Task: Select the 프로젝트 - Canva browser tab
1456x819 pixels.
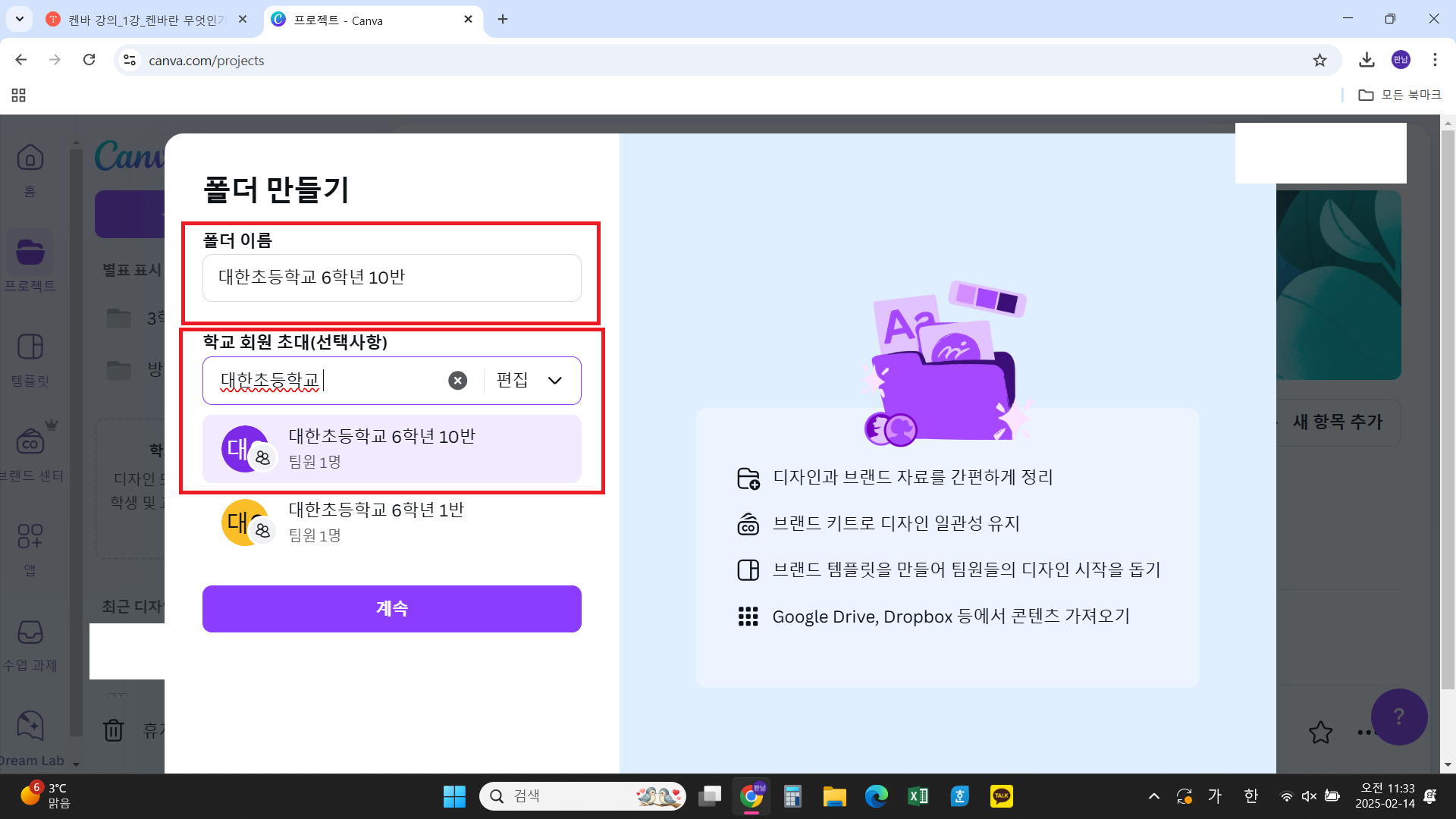Action: tap(375, 20)
